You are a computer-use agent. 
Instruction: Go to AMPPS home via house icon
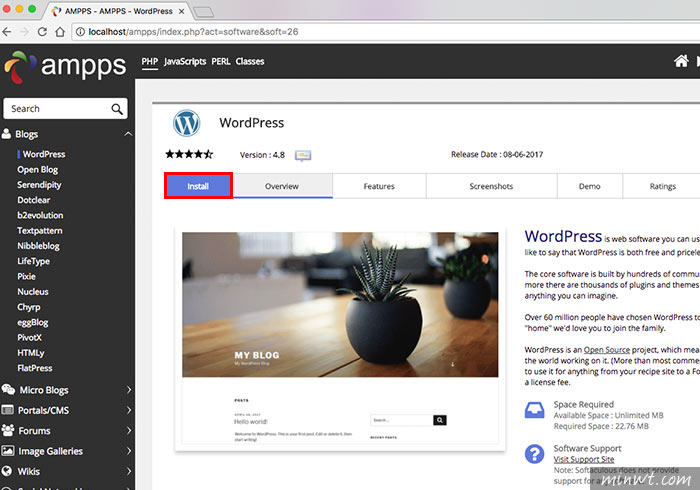click(681, 61)
